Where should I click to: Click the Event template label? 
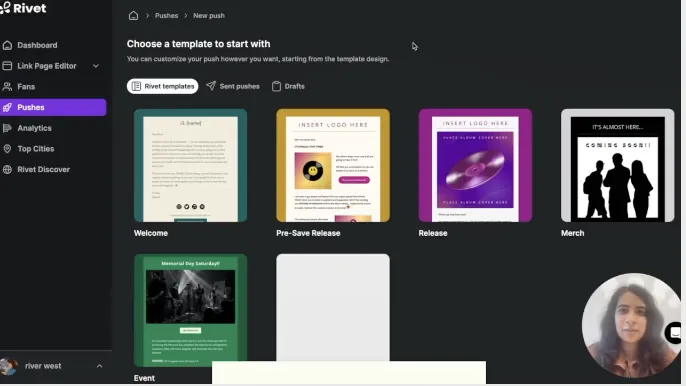pyautogui.click(x=144, y=378)
